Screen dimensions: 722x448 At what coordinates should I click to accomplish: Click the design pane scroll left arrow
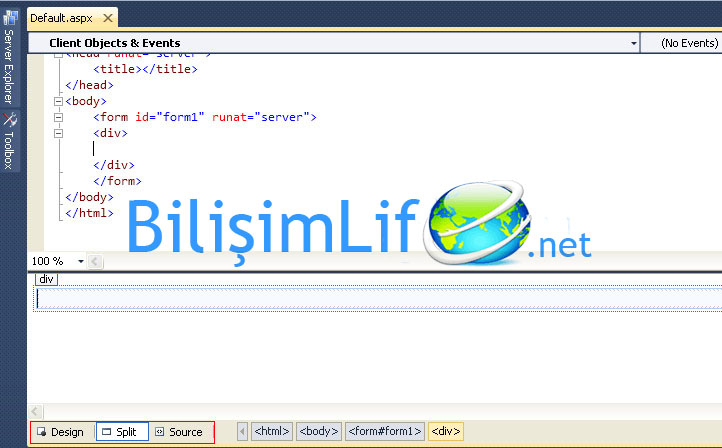(x=37, y=411)
